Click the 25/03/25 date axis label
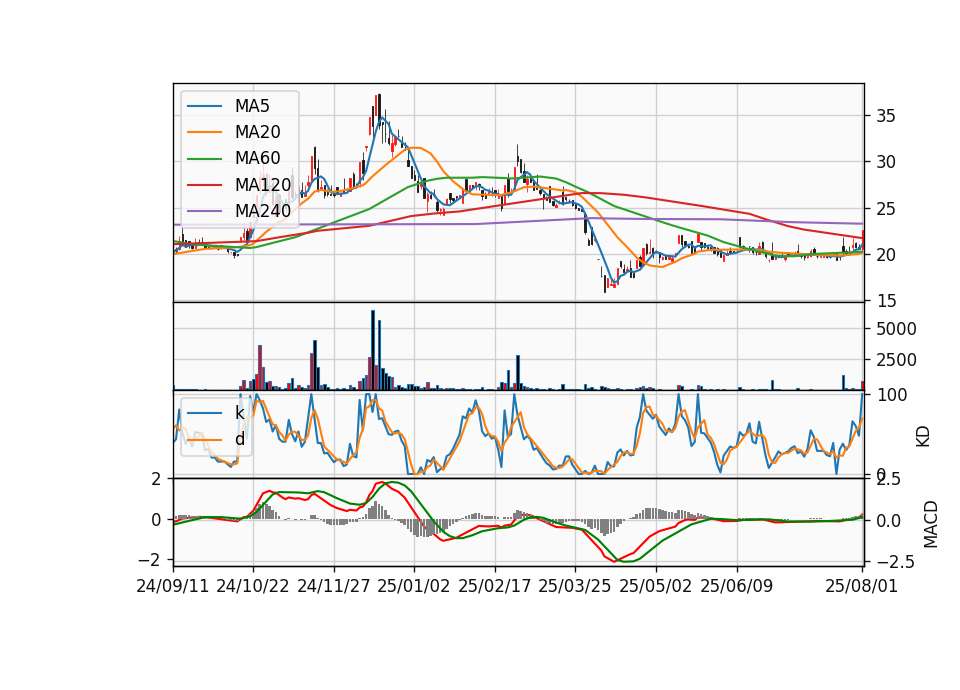The image size is (960, 690). (575, 586)
